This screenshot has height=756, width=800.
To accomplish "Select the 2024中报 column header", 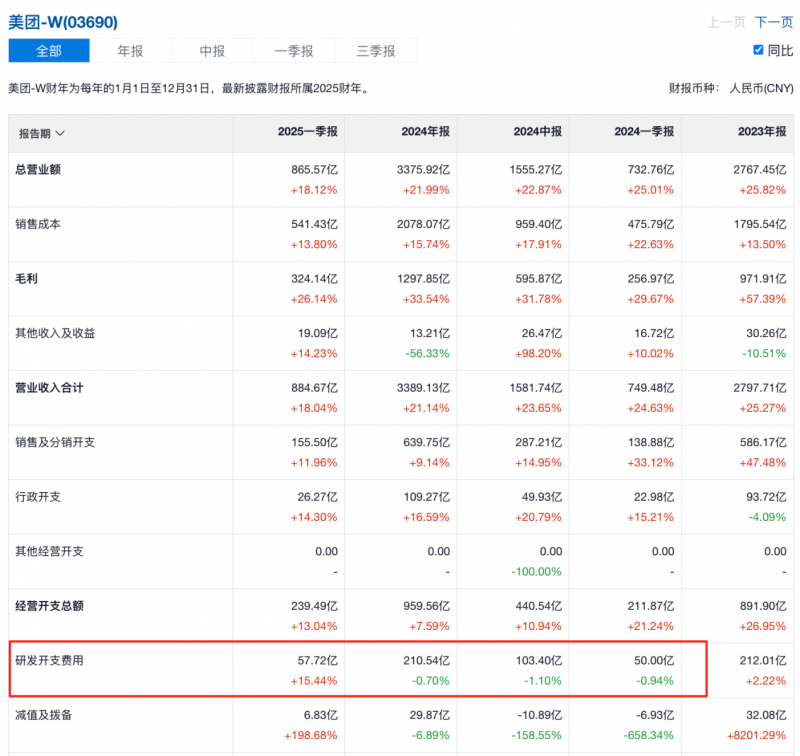I will pyautogui.click(x=538, y=132).
